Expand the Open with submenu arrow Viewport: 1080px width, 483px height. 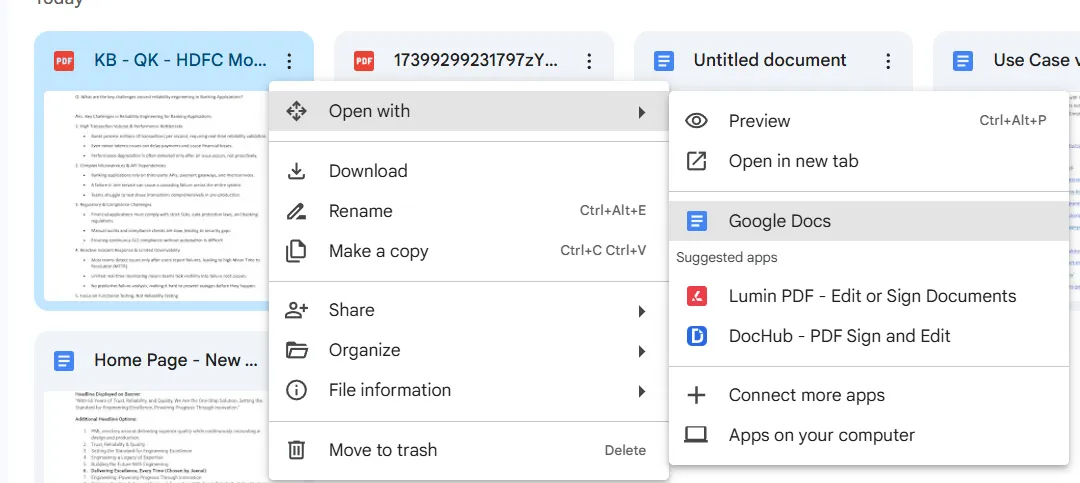641,112
